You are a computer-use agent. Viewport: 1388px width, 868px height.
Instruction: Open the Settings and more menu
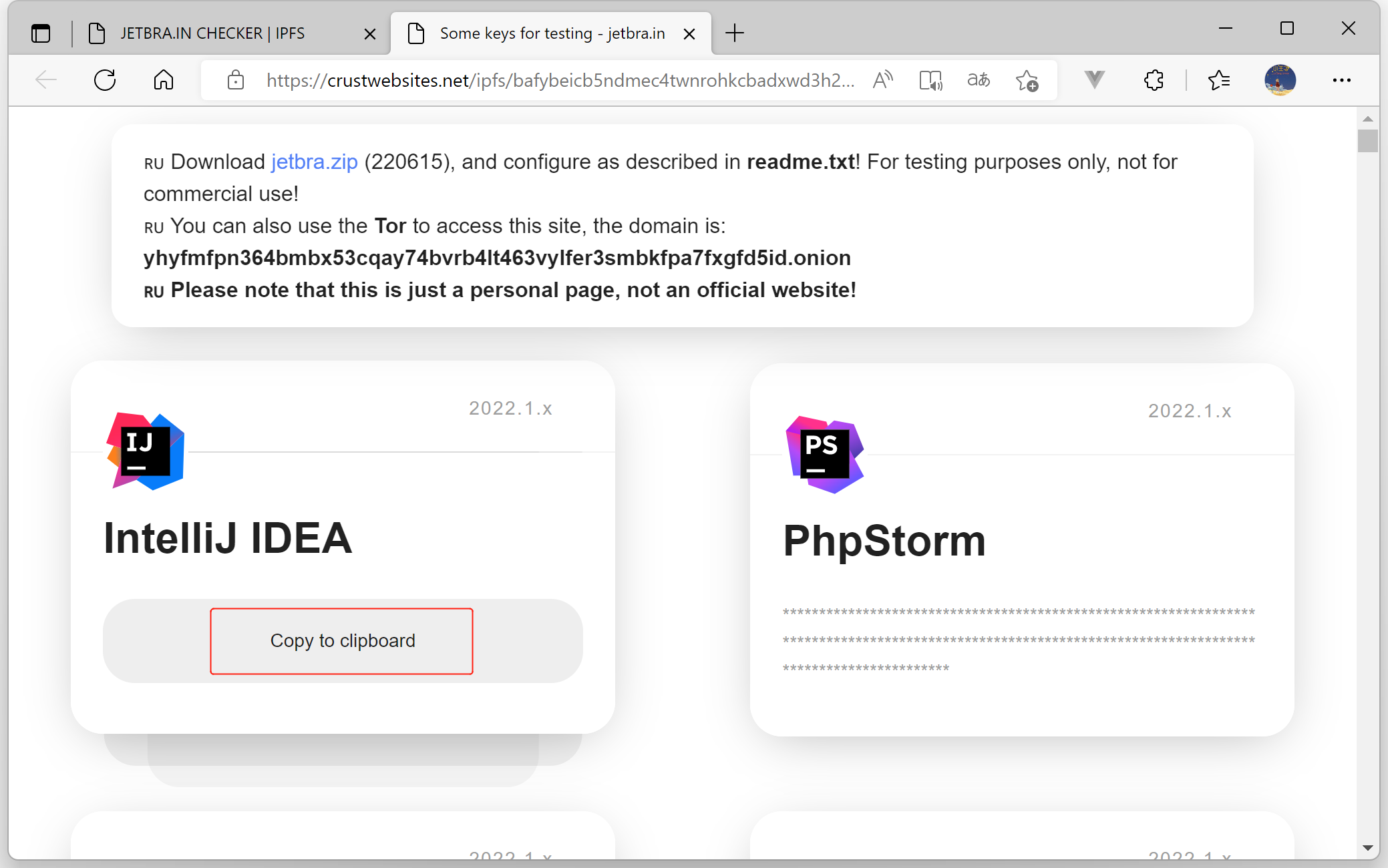[x=1341, y=80]
